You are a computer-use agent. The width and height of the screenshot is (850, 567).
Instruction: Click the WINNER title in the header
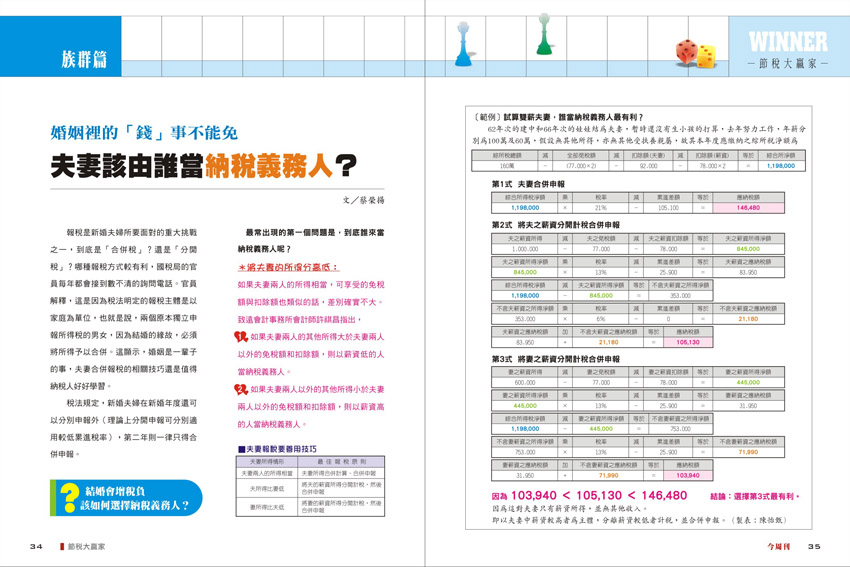click(788, 42)
